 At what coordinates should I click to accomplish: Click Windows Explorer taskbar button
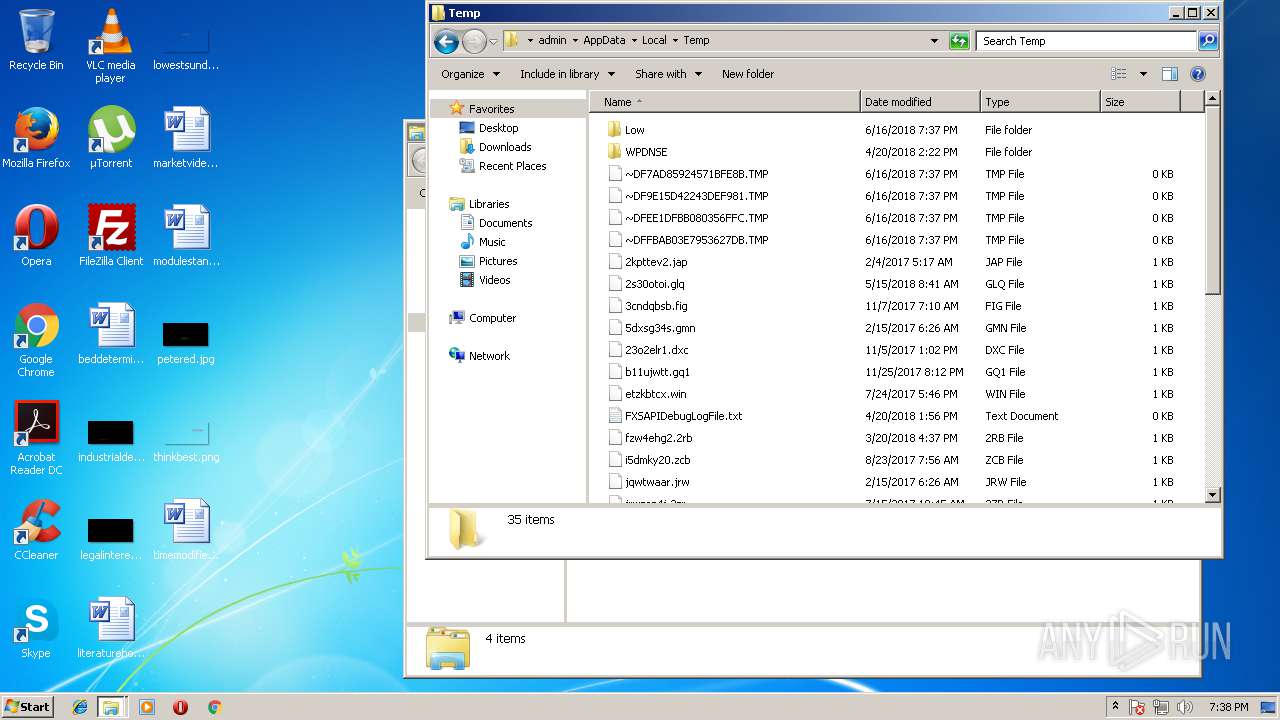111,707
